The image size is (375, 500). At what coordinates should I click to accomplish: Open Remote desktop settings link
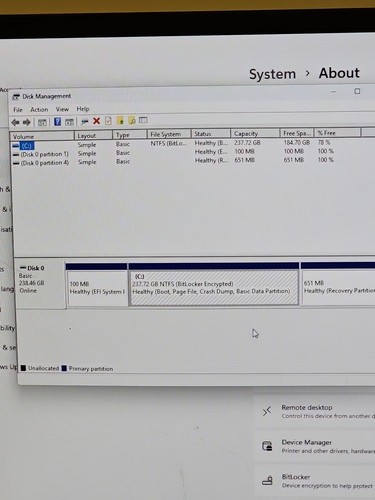point(307,407)
